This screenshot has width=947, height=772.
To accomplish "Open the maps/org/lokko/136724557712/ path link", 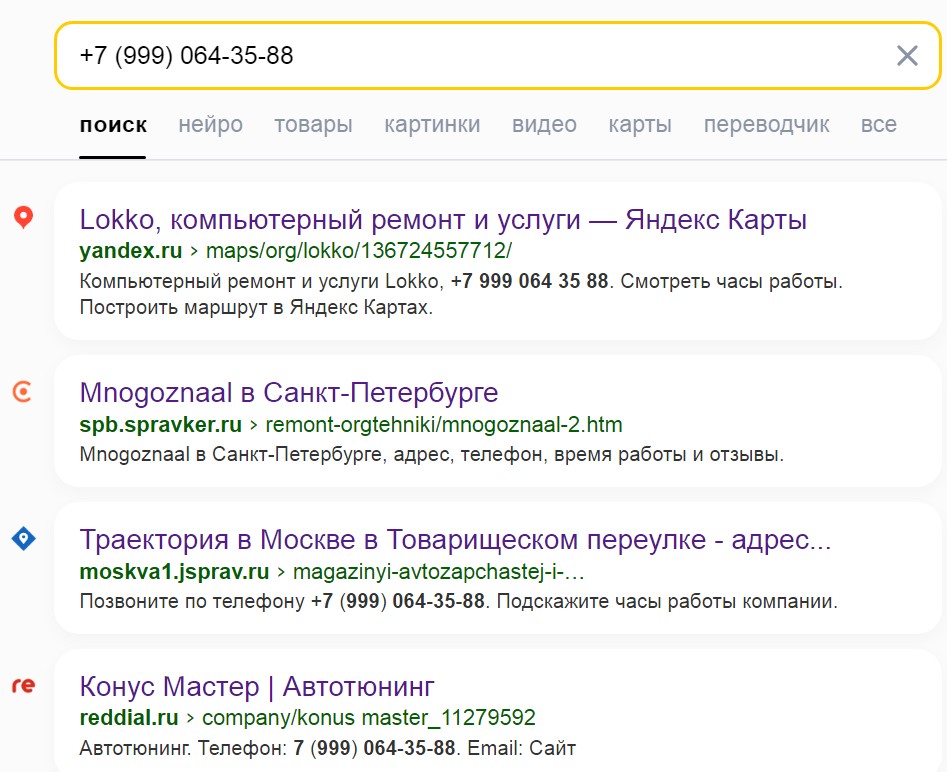I will pyautogui.click(x=359, y=250).
